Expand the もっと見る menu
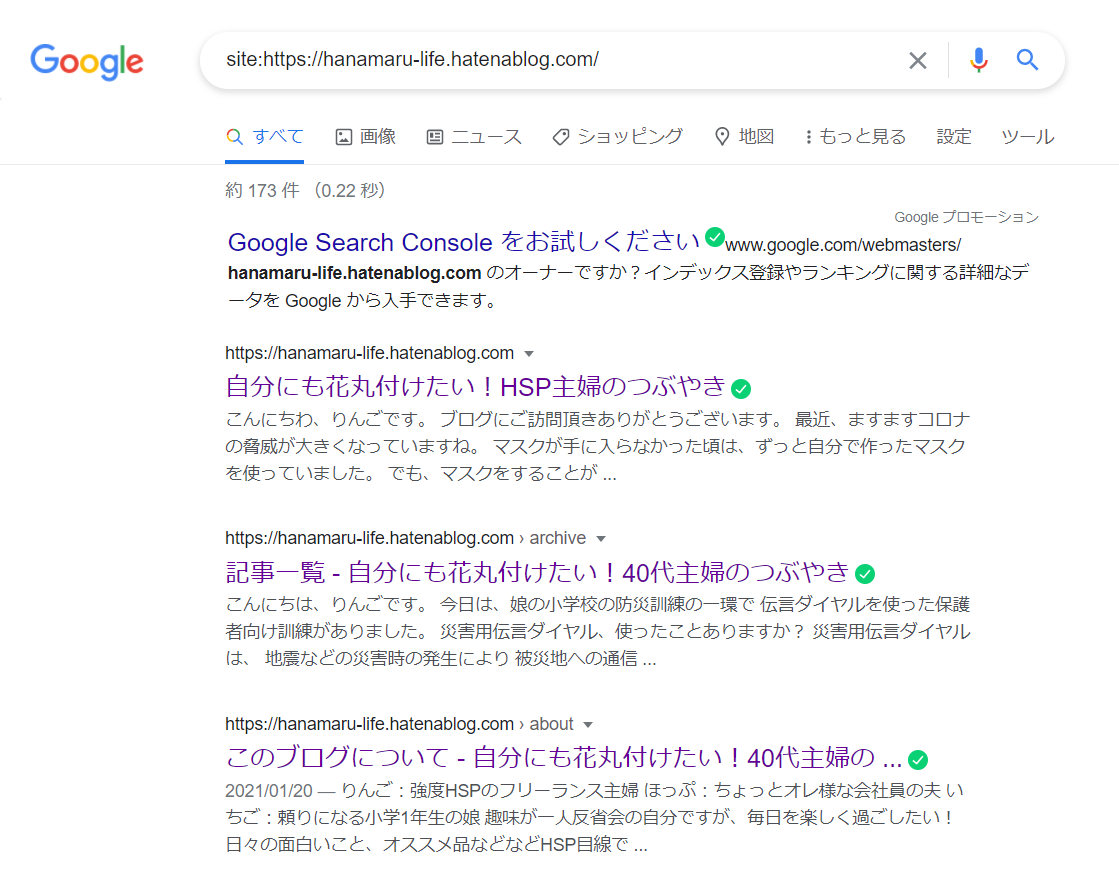This screenshot has width=1119, height=879. [x=855, y=136]
